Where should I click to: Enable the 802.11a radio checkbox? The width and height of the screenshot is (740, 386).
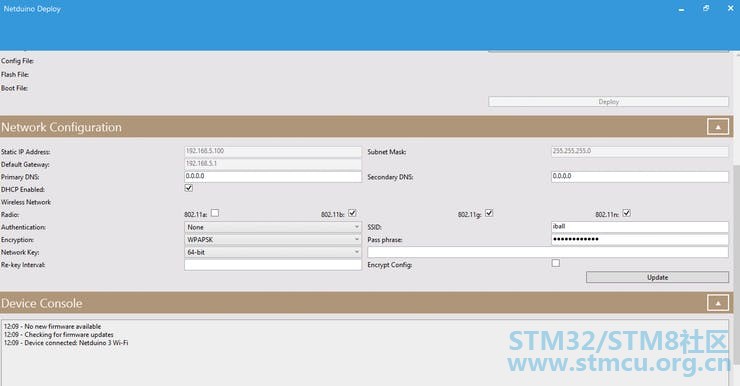click(x=215, y=213)
